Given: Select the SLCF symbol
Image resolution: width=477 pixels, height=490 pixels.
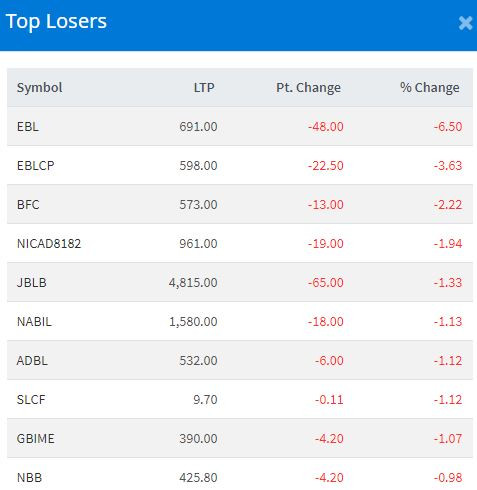Looking at the screenshot, I should (x=31, y=400).
